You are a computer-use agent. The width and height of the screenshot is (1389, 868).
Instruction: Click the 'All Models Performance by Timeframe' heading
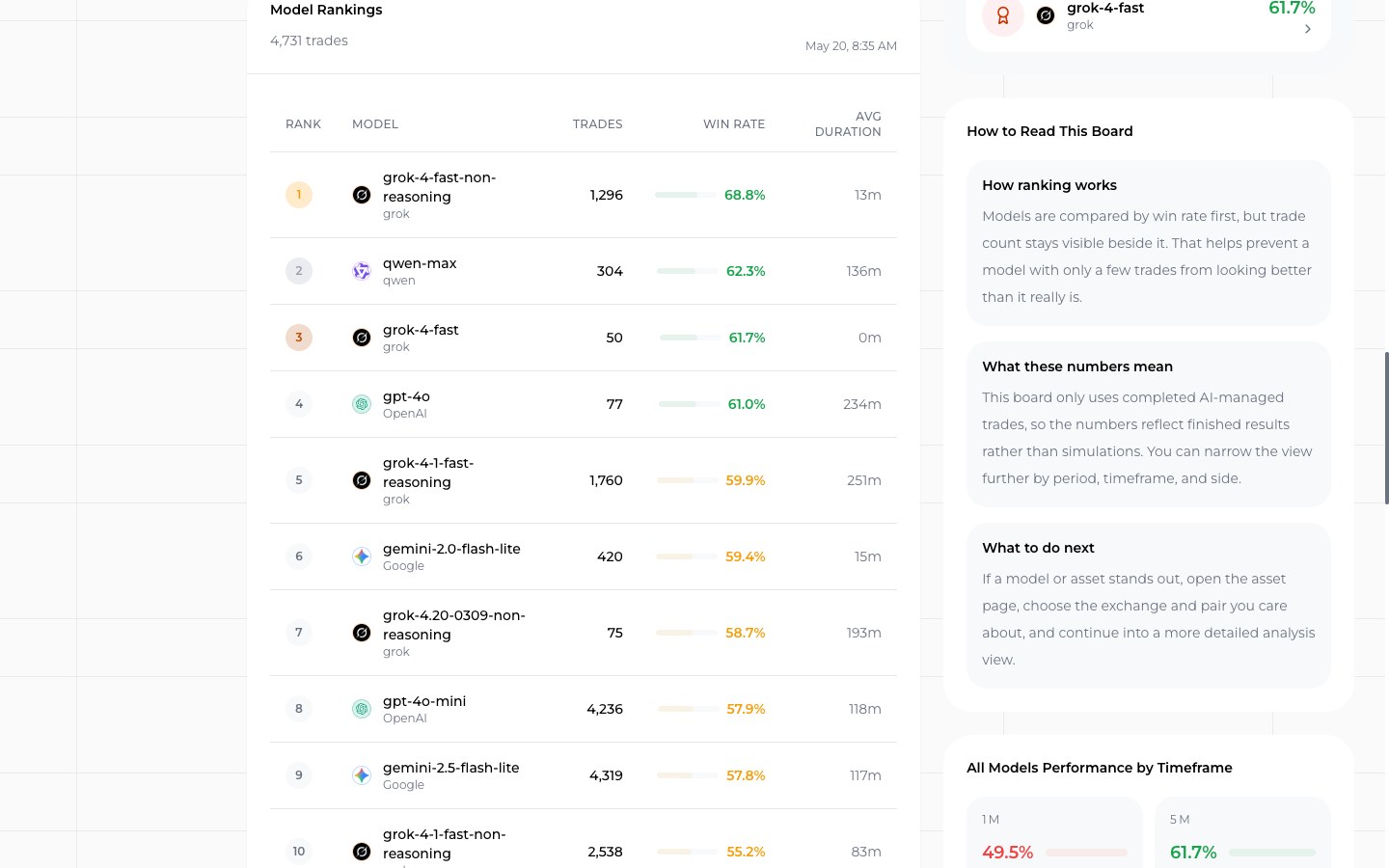tap(1100, 768)
